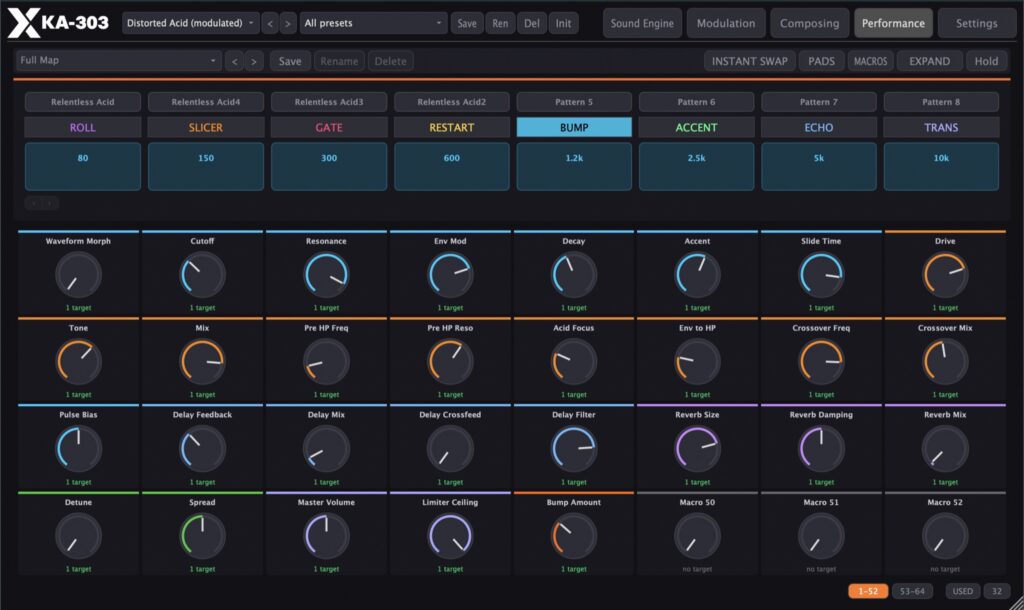Toggle the Hold button

pyautogui.click(x=986, y=61)
